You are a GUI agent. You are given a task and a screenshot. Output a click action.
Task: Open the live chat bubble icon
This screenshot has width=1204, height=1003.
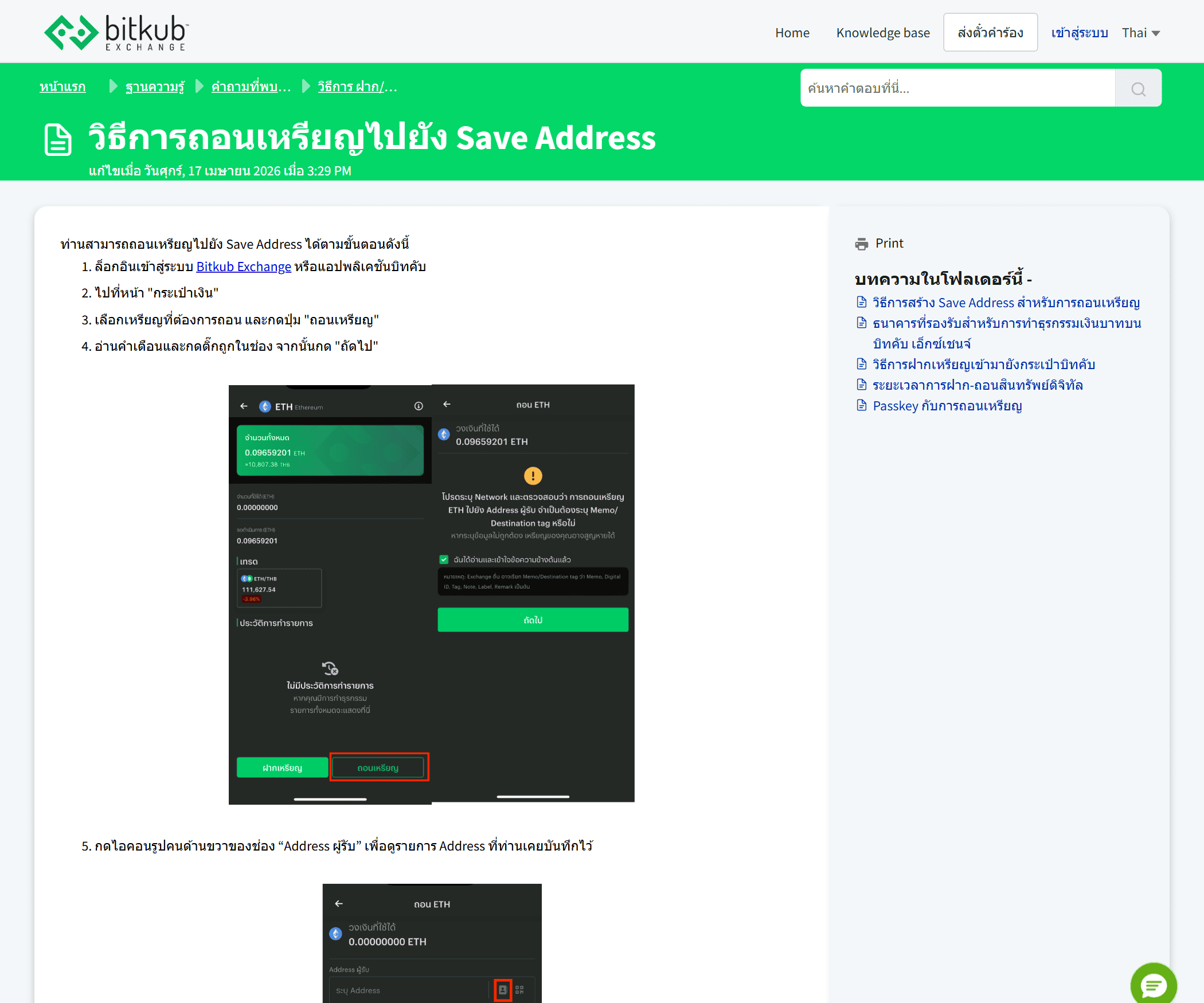tap(1153, 985)
